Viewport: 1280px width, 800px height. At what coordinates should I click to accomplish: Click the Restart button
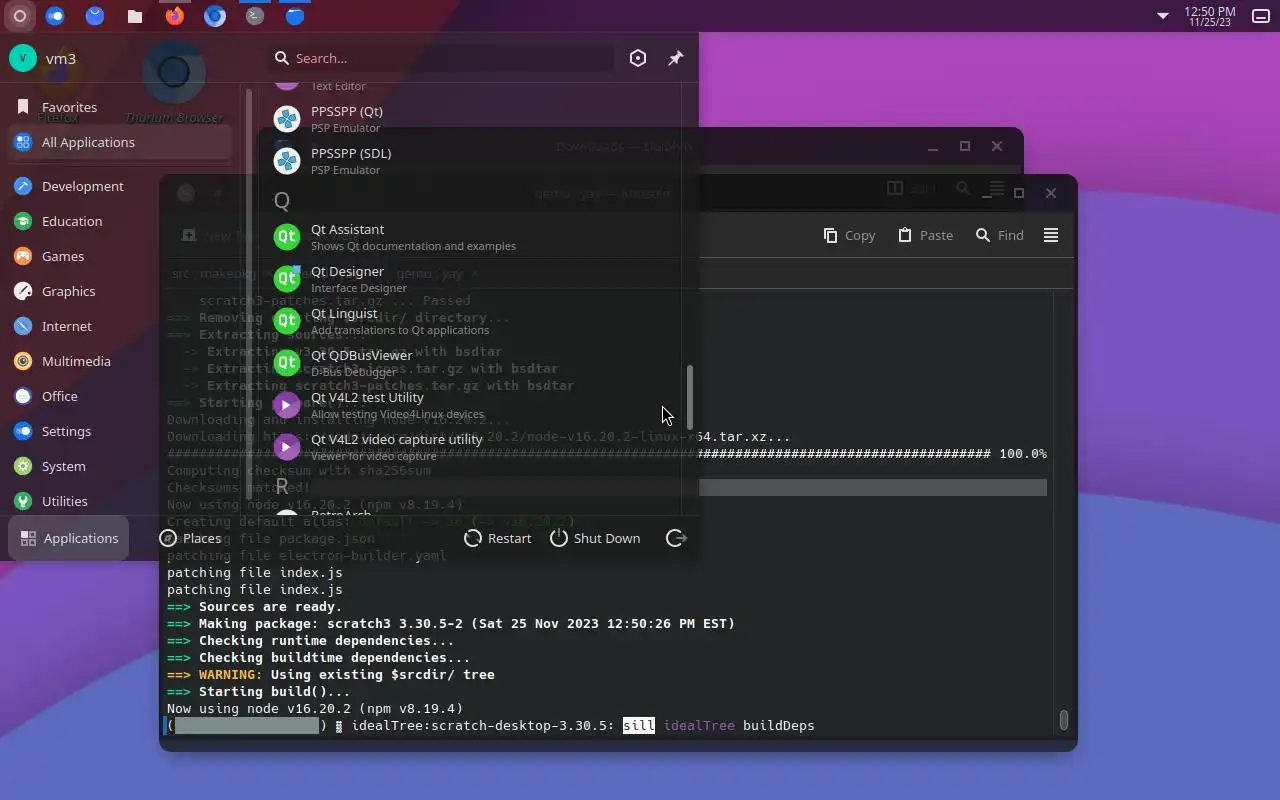(x=498, y=538)
